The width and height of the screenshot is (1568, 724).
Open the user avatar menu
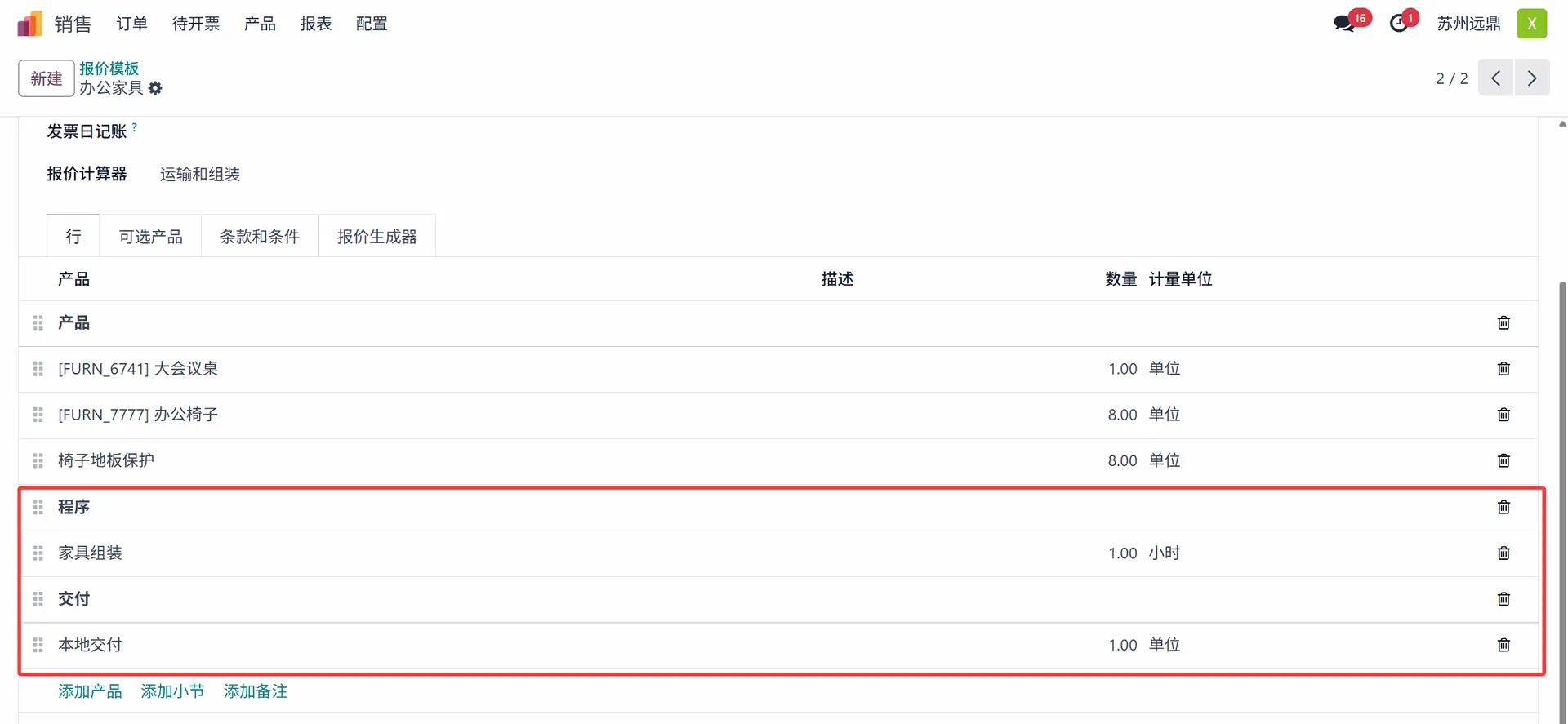coord(1531,24)
